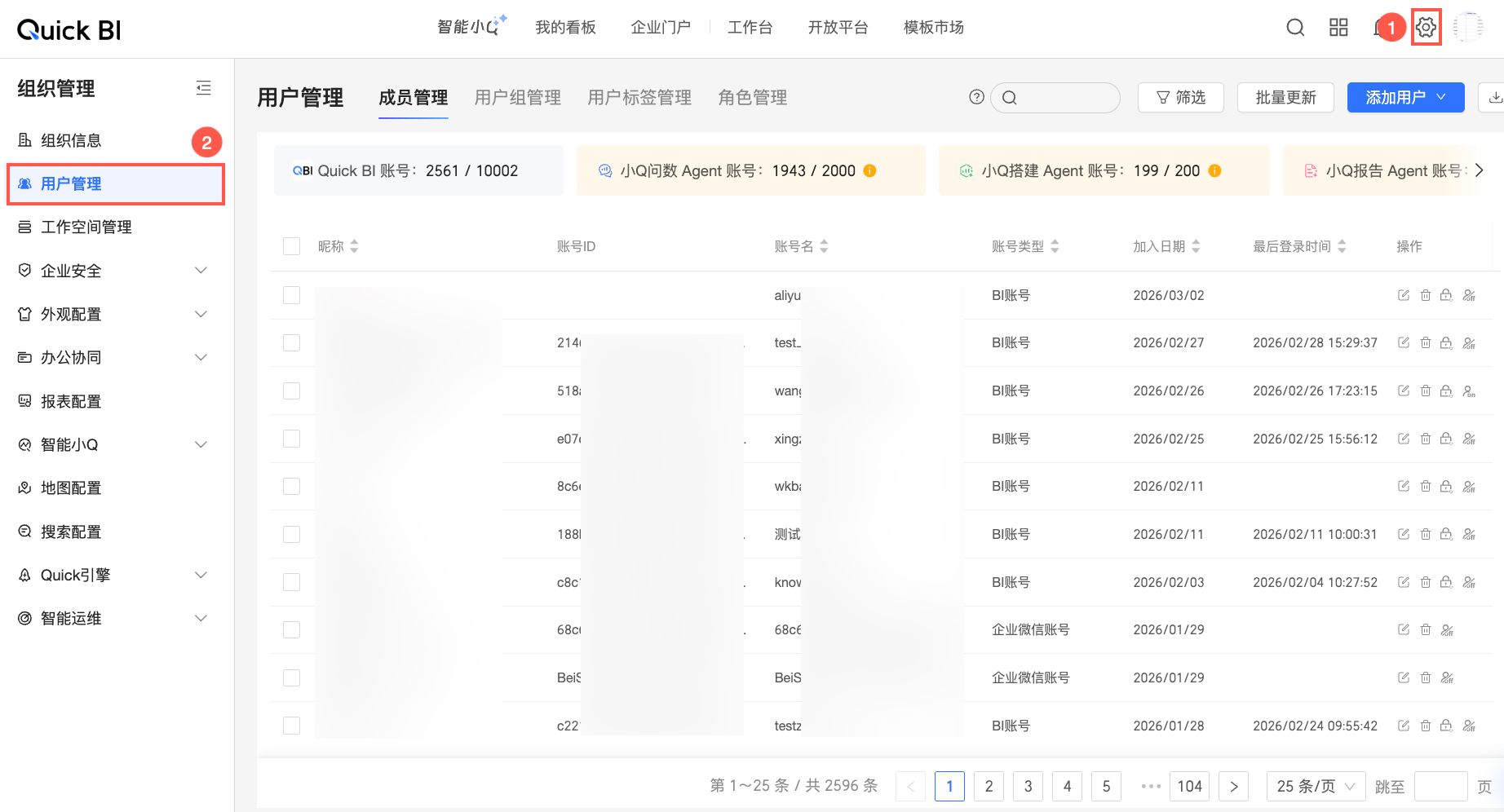Open the settings gear icon

coord(1426,28)
